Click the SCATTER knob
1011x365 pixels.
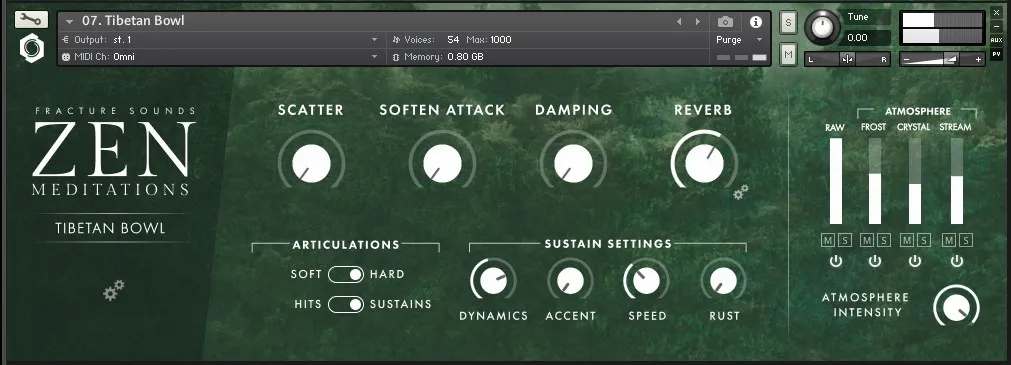click(x=311, y=163)
